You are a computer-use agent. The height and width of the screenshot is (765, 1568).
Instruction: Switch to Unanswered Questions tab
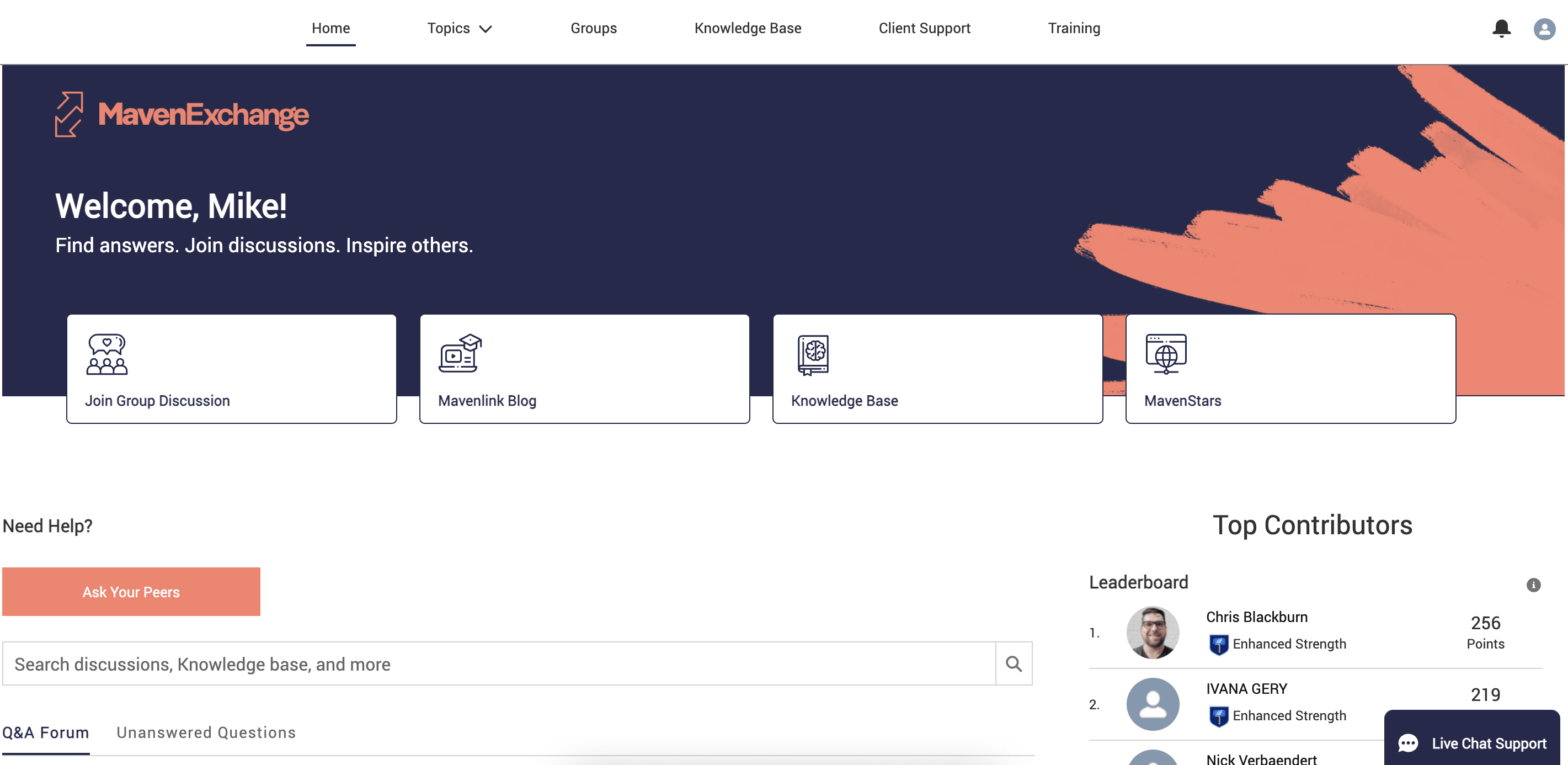(206, 733)
